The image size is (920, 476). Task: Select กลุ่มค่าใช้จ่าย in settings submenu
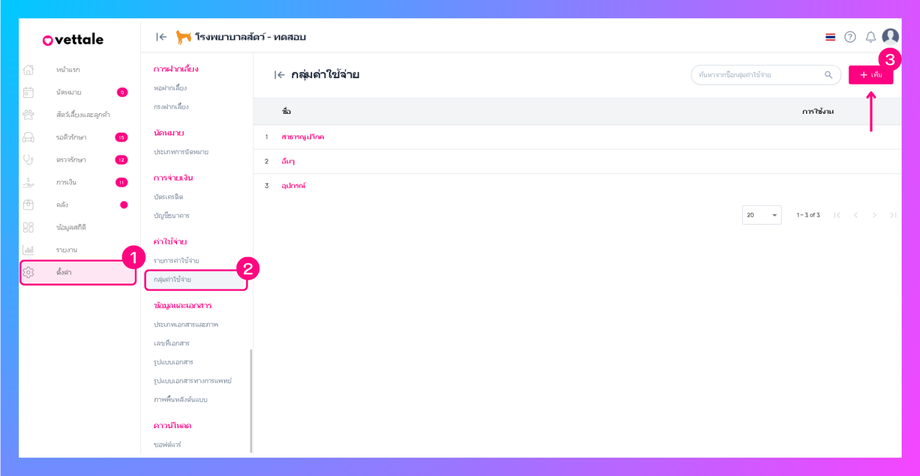point(173,280)
